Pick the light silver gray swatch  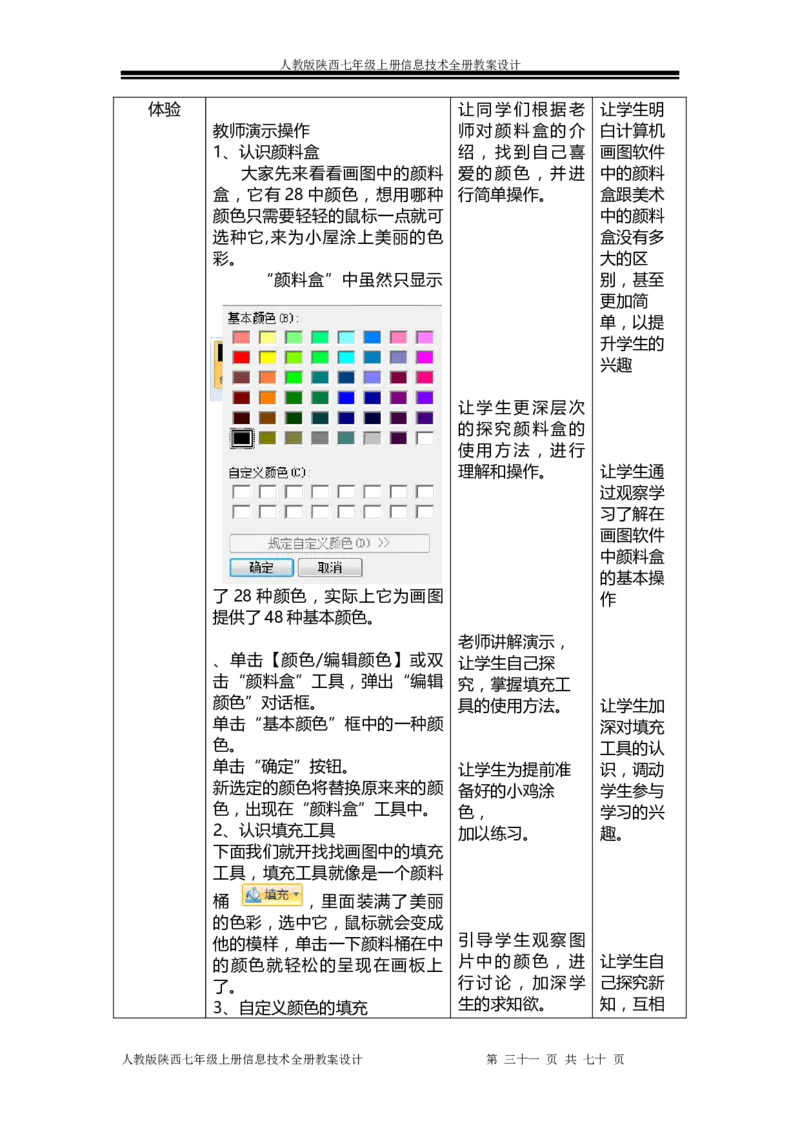372,438
